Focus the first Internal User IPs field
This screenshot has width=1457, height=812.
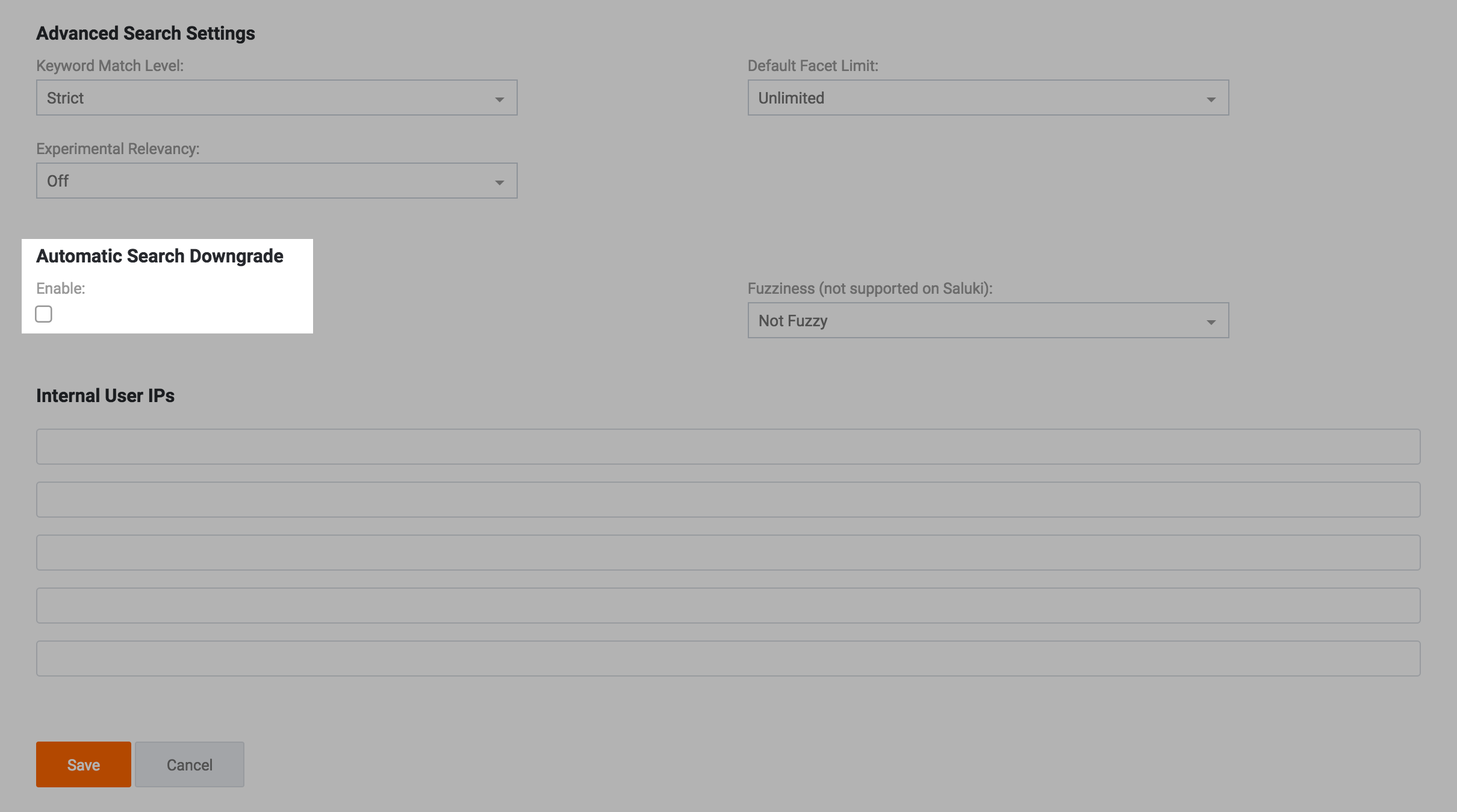click(x=728, y=447)
